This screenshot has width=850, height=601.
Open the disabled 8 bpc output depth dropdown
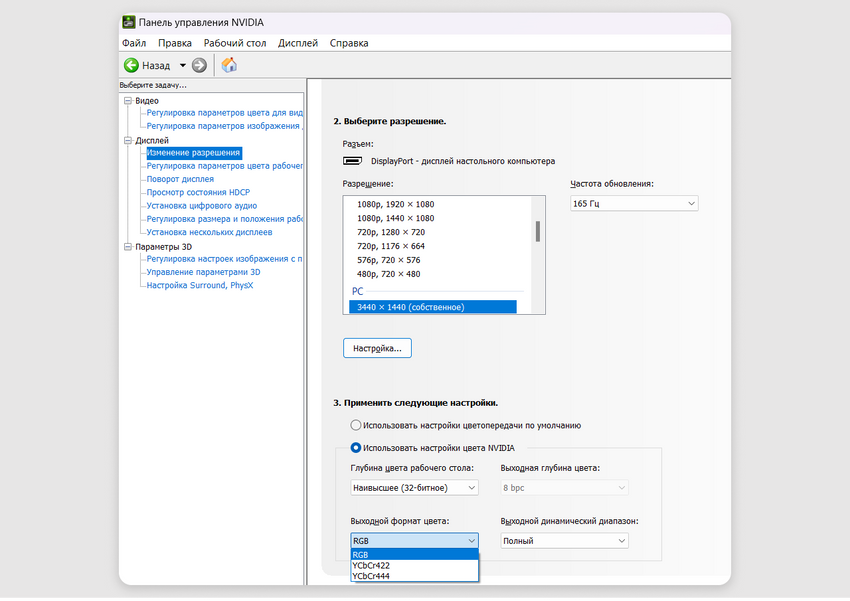pos(564,488)
